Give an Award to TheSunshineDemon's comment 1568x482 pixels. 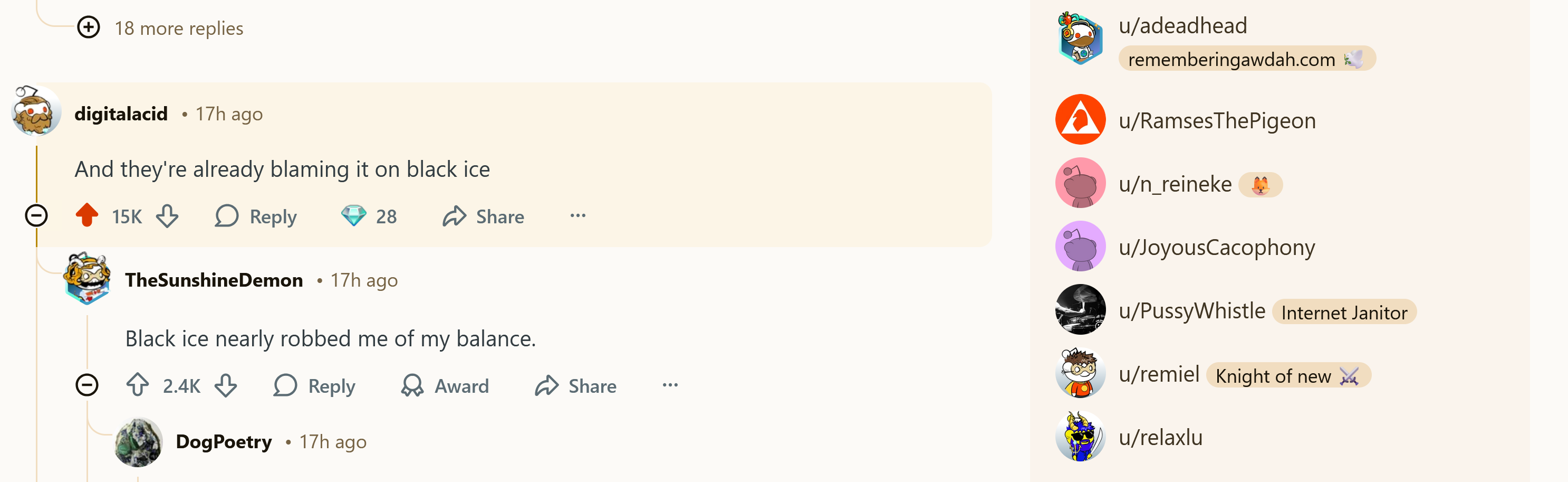click(x=445, y=386)
